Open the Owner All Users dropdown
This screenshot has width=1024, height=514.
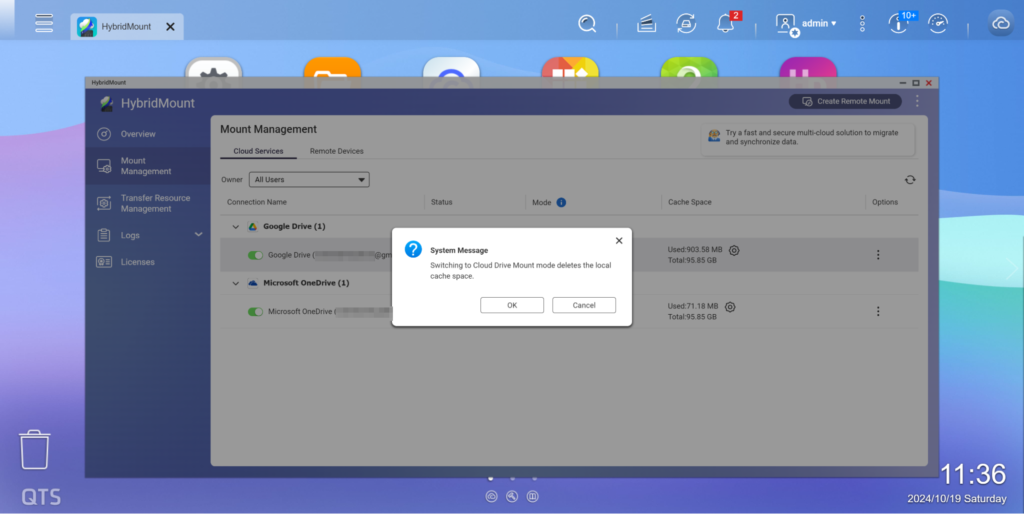[309, 180]
